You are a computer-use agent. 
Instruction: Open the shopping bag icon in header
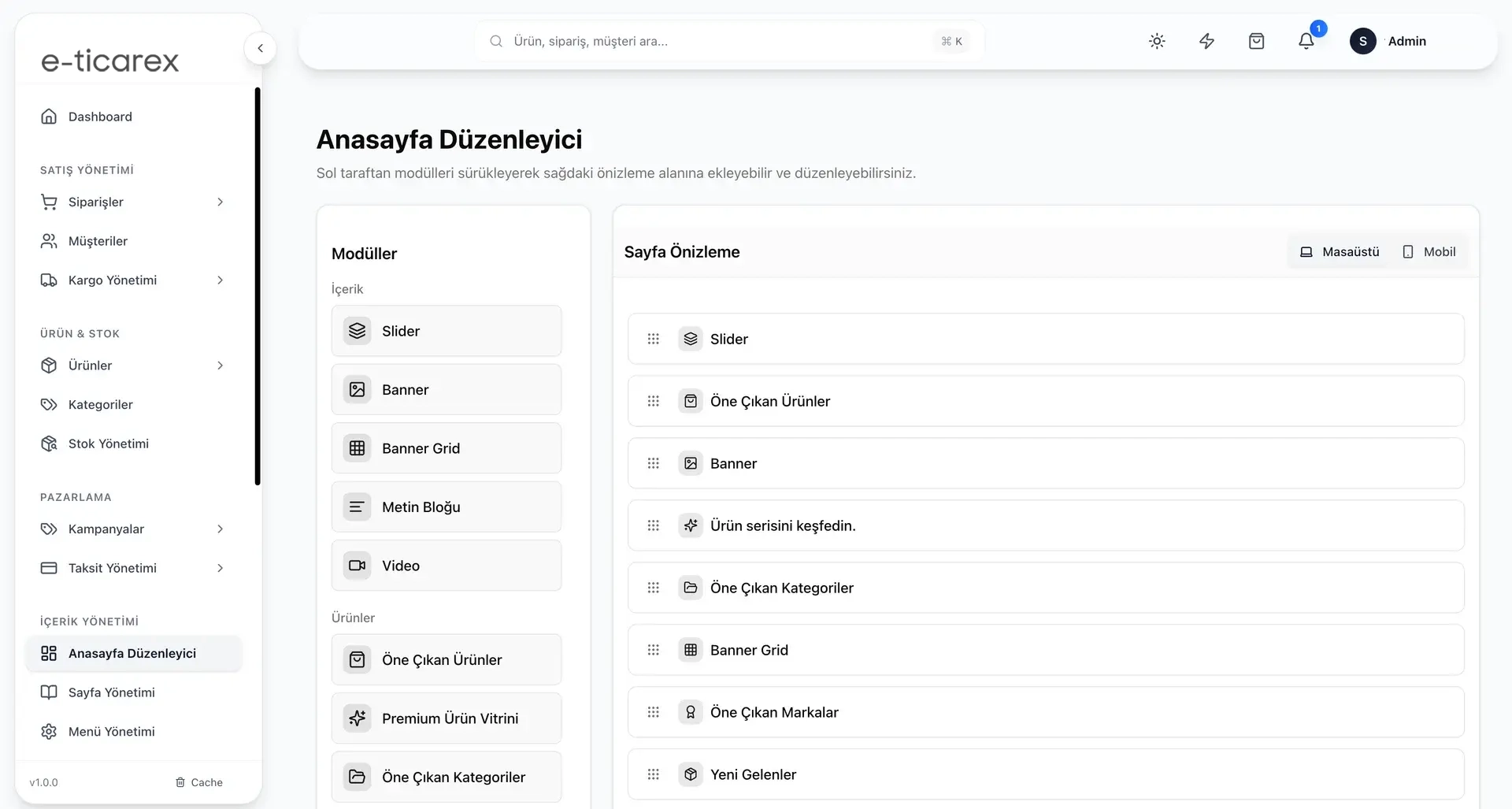pos(1256,41)
